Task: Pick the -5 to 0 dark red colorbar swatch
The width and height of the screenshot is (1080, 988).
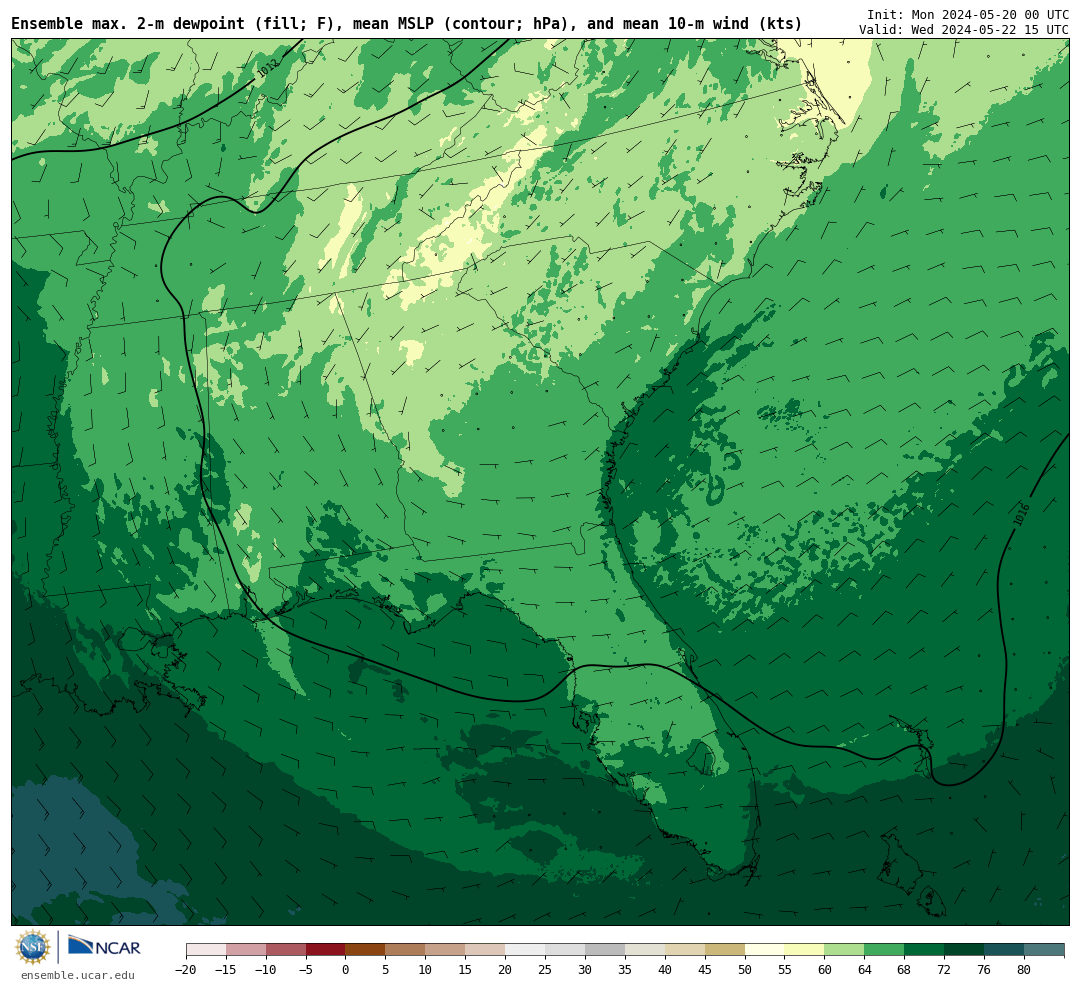Action: tap(326, 950)
